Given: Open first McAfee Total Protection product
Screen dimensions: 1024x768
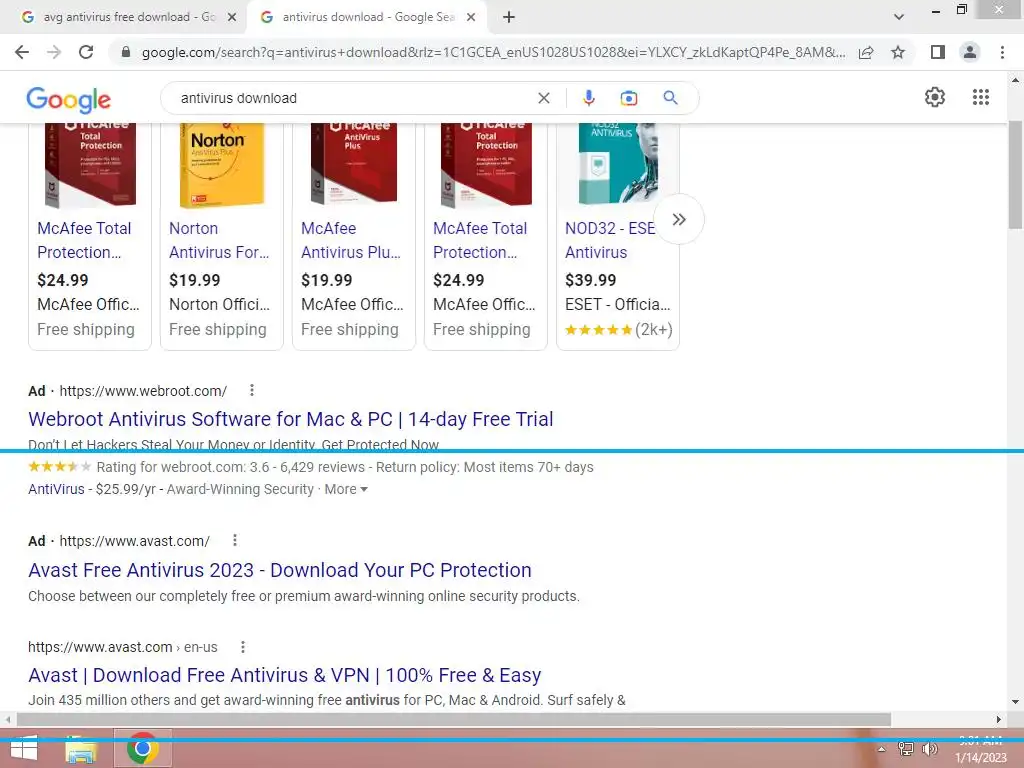Looking at the screenshot, I should [84, 240].
